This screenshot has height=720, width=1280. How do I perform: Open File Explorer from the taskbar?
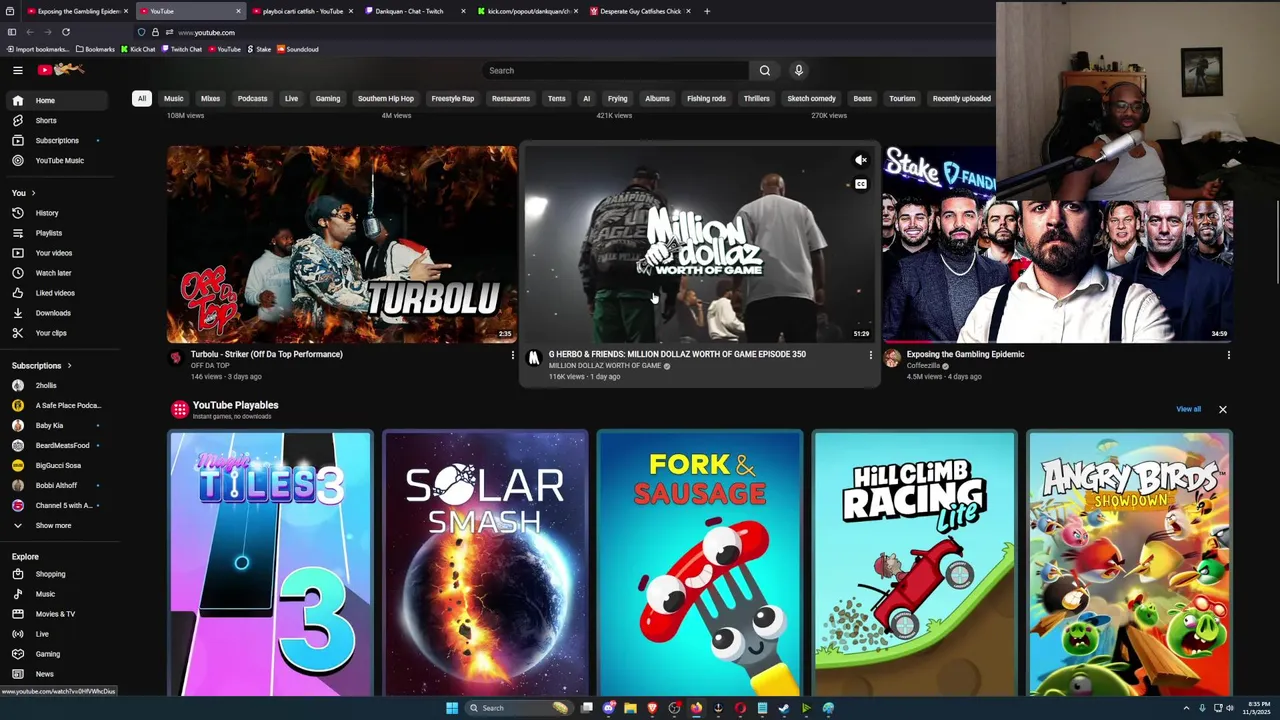630,708
